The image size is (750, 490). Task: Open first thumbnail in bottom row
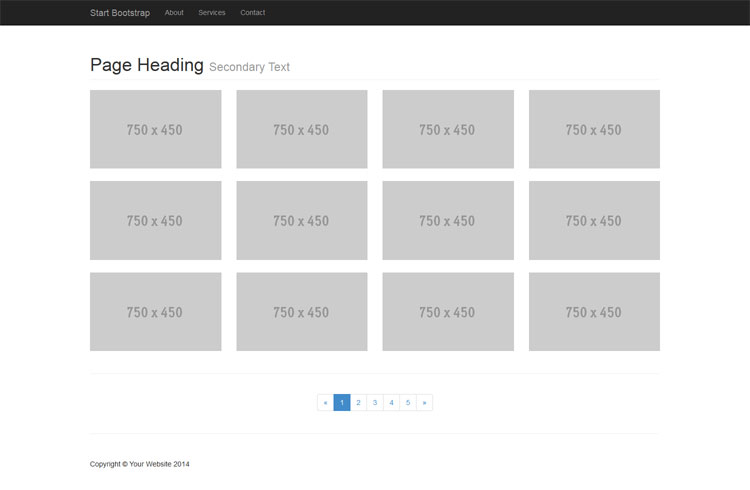[155, 312]
